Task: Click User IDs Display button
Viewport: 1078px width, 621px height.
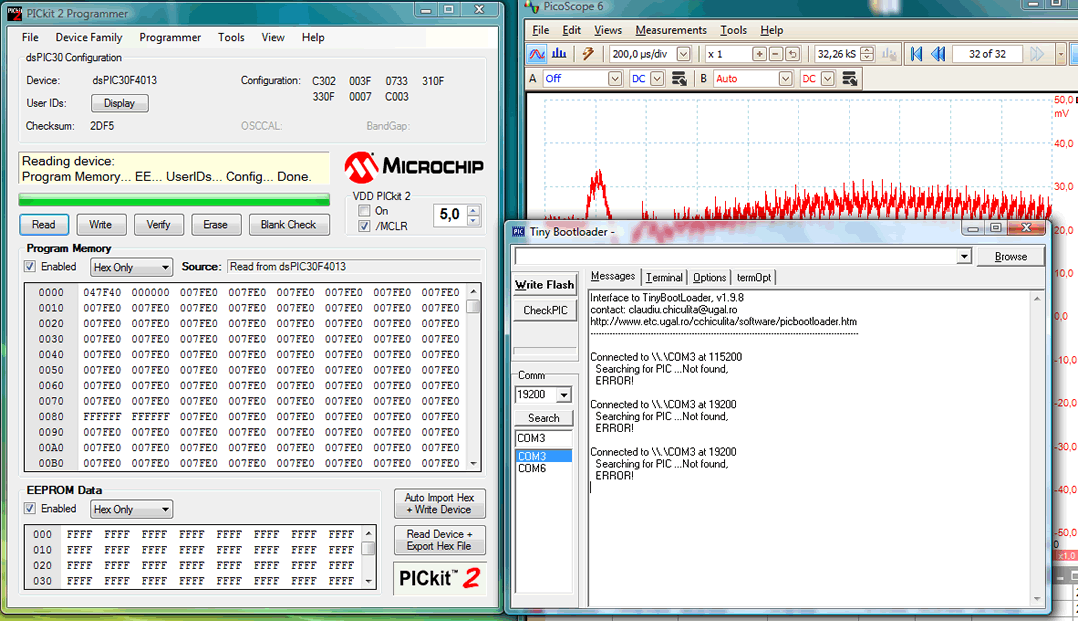Action: 120,103
